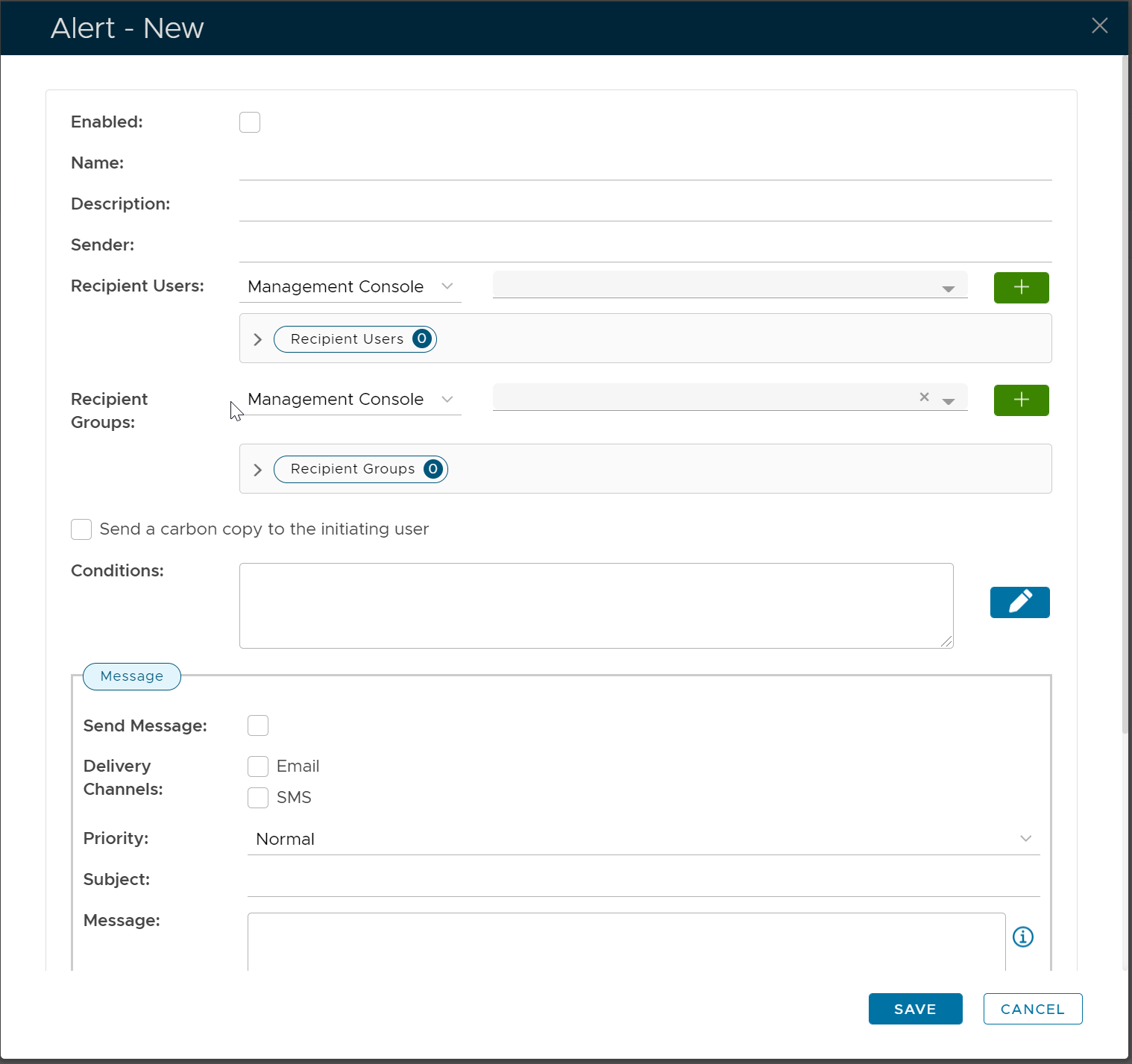Enable the SMS delivery channel
1132x1064 pixels.
click(x=258, y=798)
